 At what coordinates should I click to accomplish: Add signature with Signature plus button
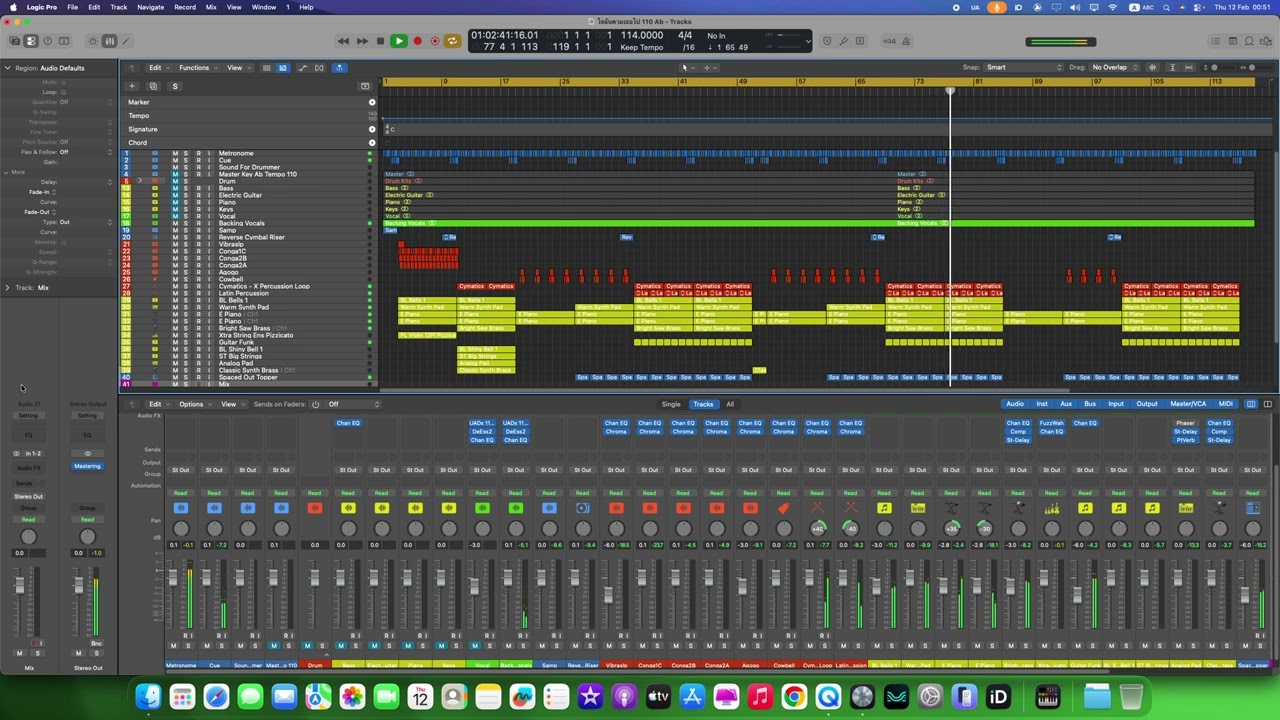point(372,129)
